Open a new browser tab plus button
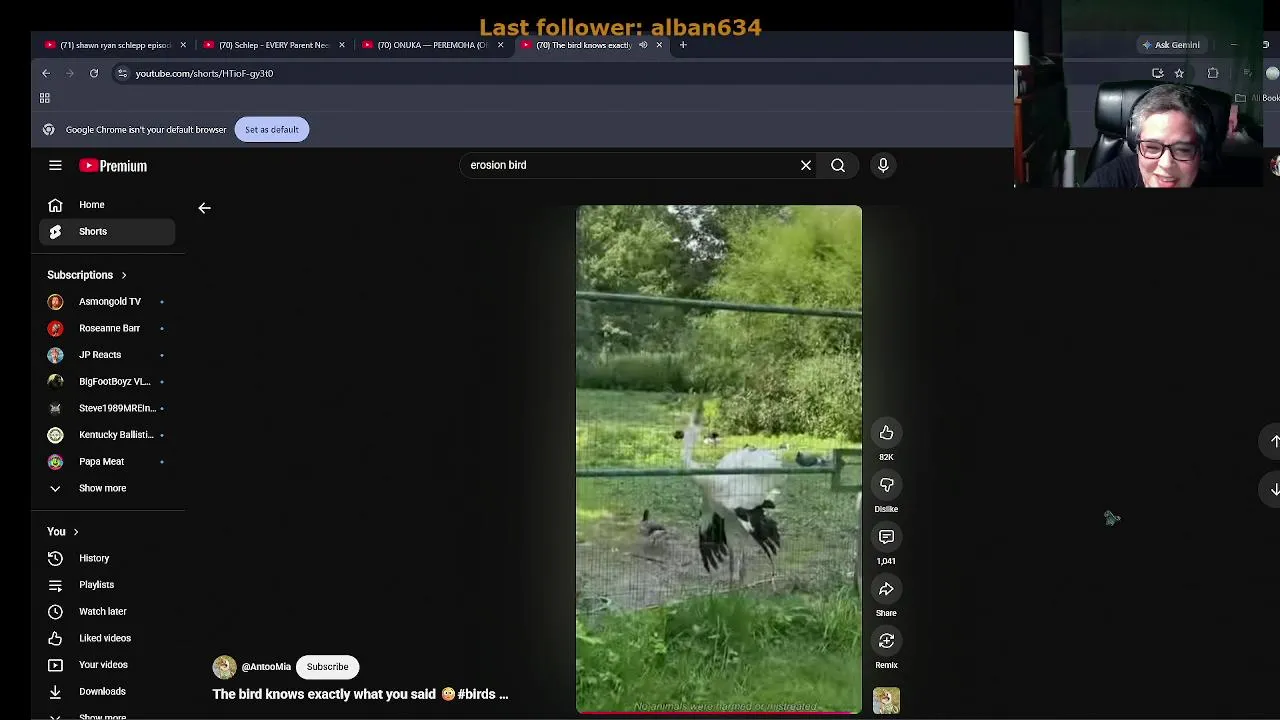The image size is (1280, 720). pos(683,45)
